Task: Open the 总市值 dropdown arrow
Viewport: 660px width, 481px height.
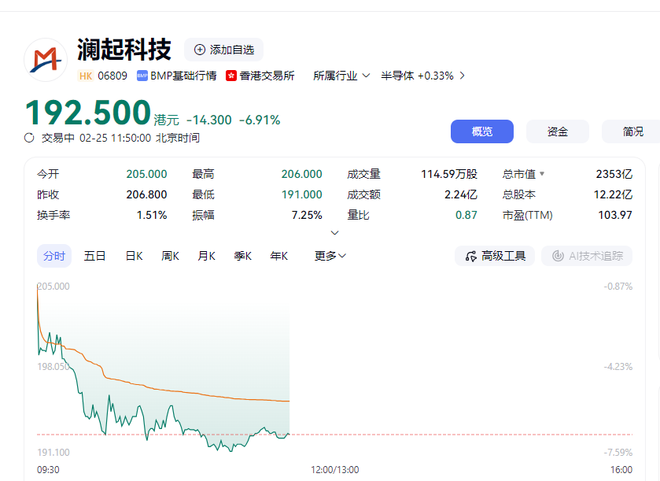Action: tap(542, 174)
